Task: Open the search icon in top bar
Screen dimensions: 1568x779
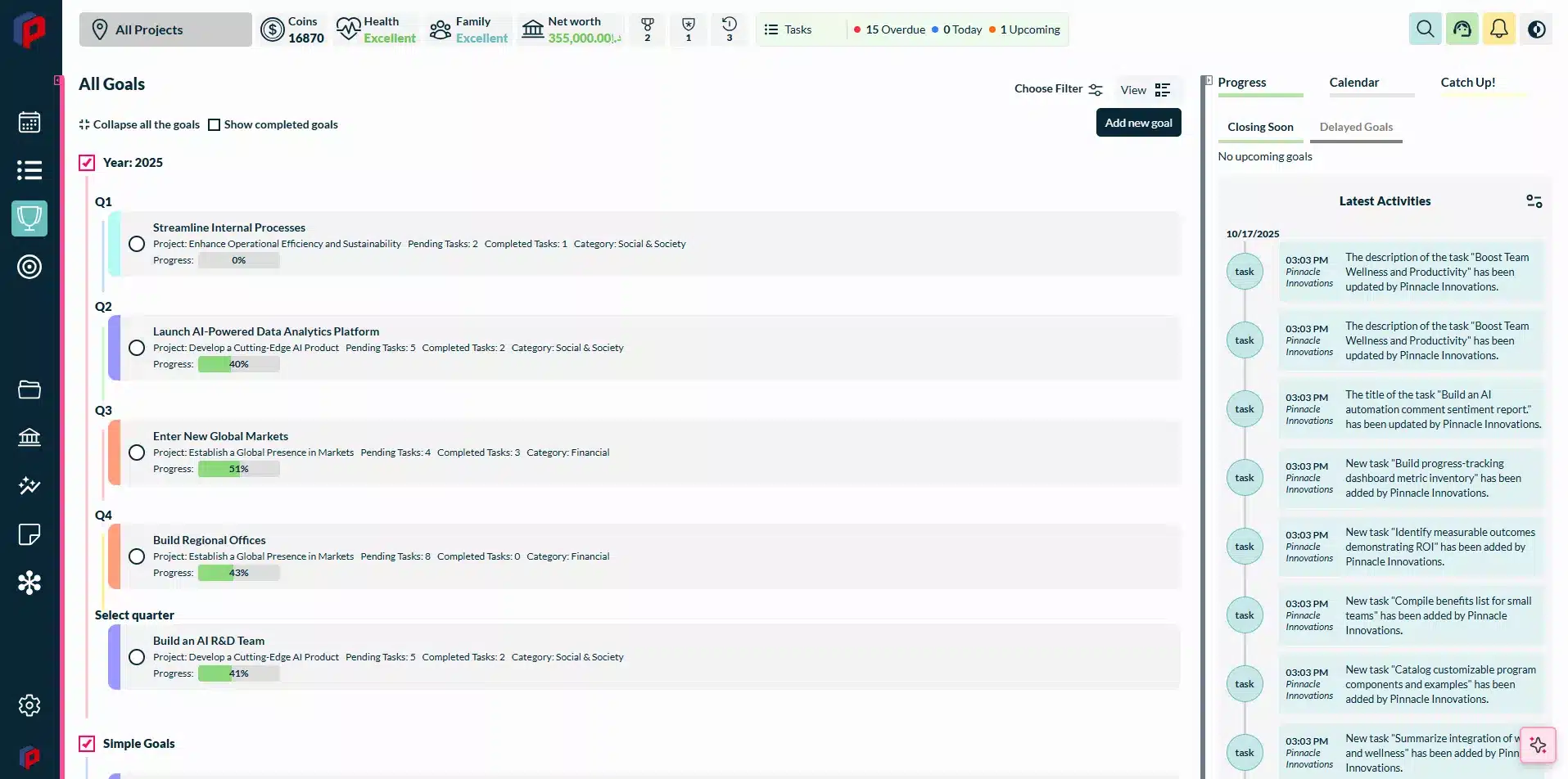Action: [x=1426, y=29]
